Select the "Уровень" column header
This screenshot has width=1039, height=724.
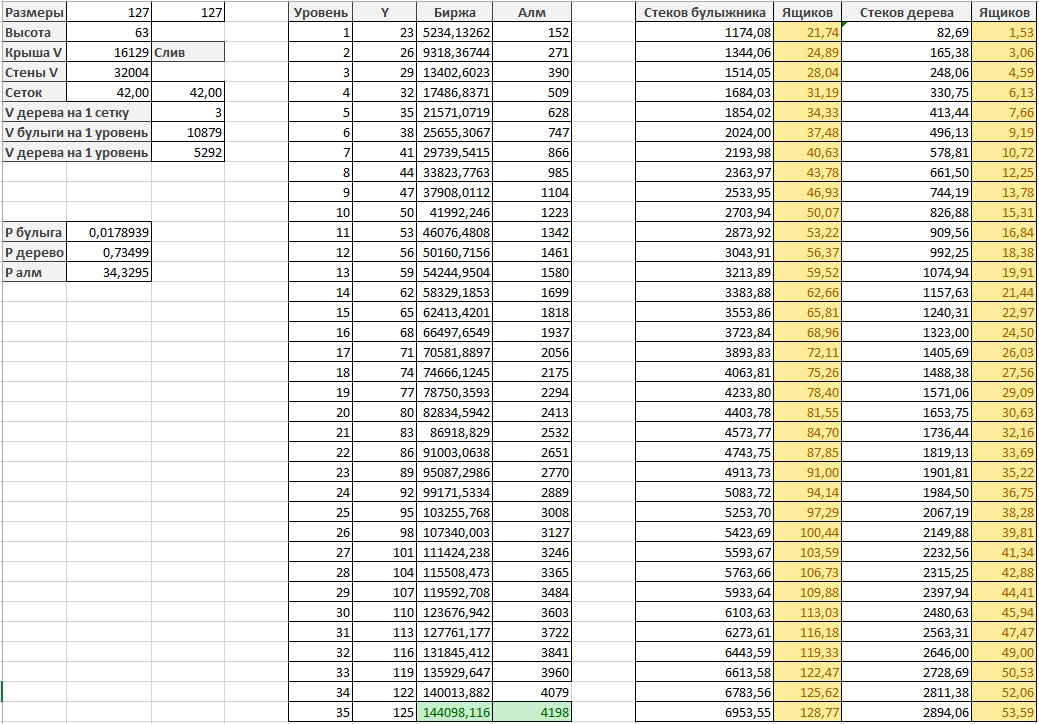(320, 13)
